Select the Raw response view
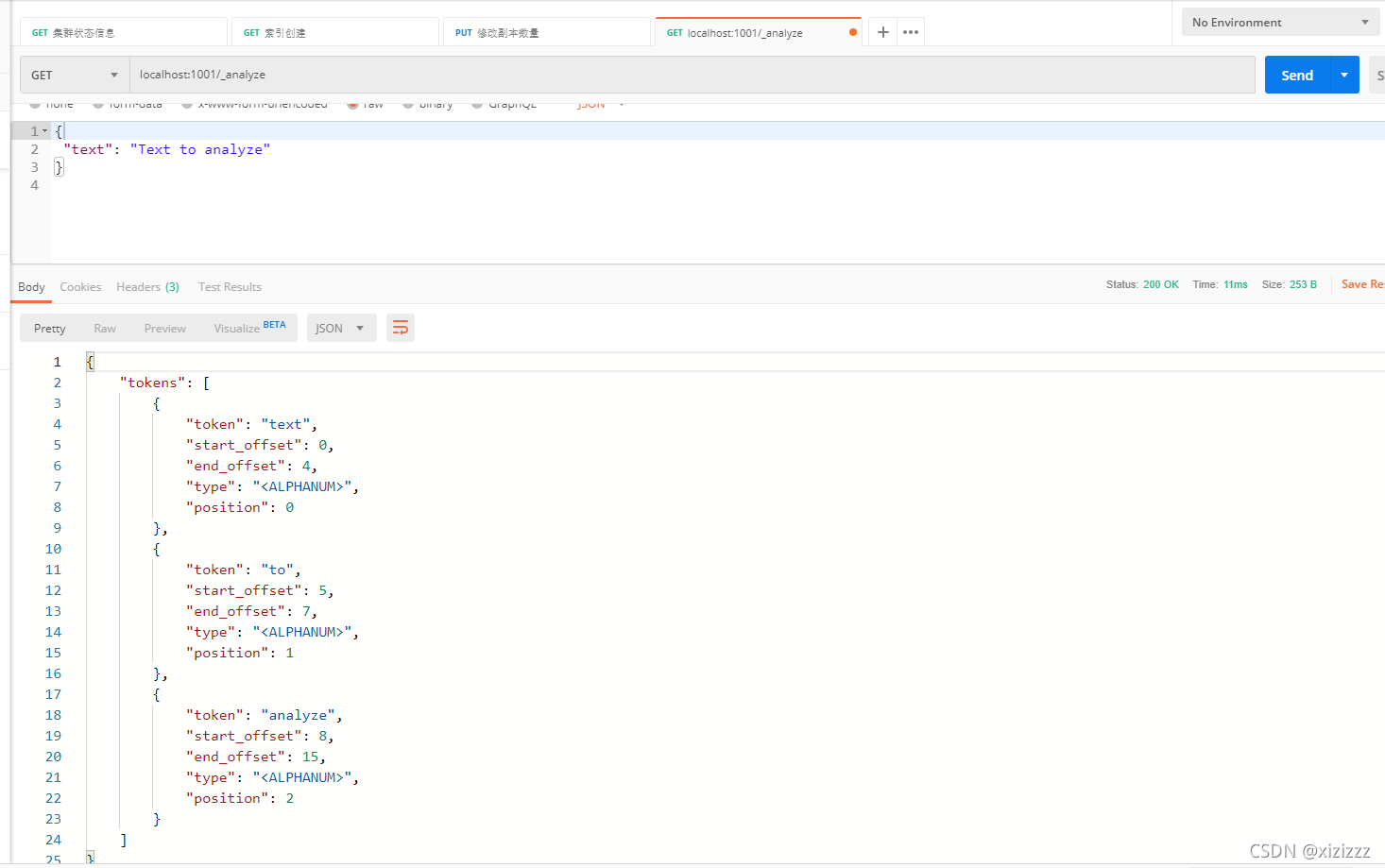1385x868 pixels. point(105,328)
